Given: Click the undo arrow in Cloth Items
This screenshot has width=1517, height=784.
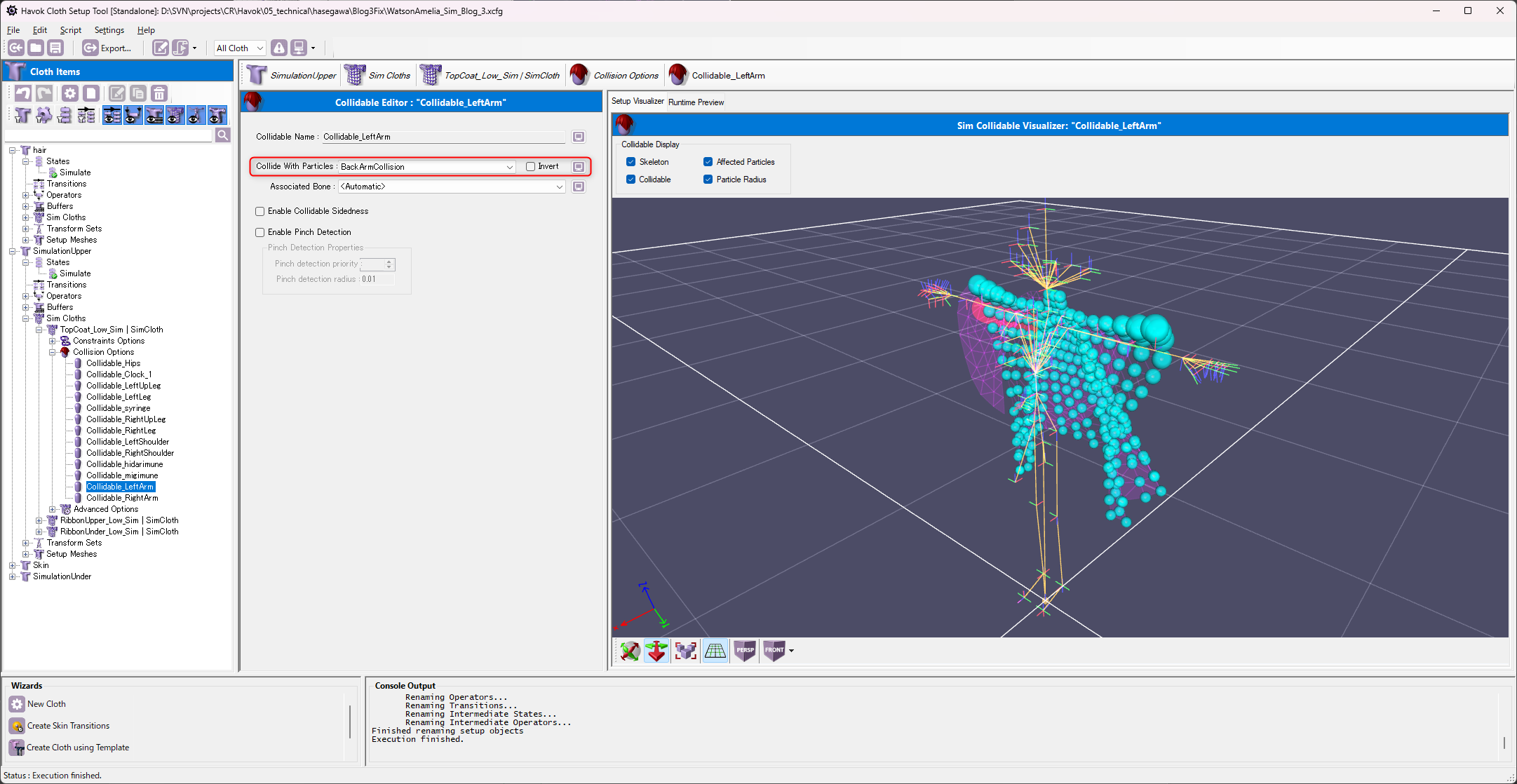Looking at the screenshot, I should [23, 93].
